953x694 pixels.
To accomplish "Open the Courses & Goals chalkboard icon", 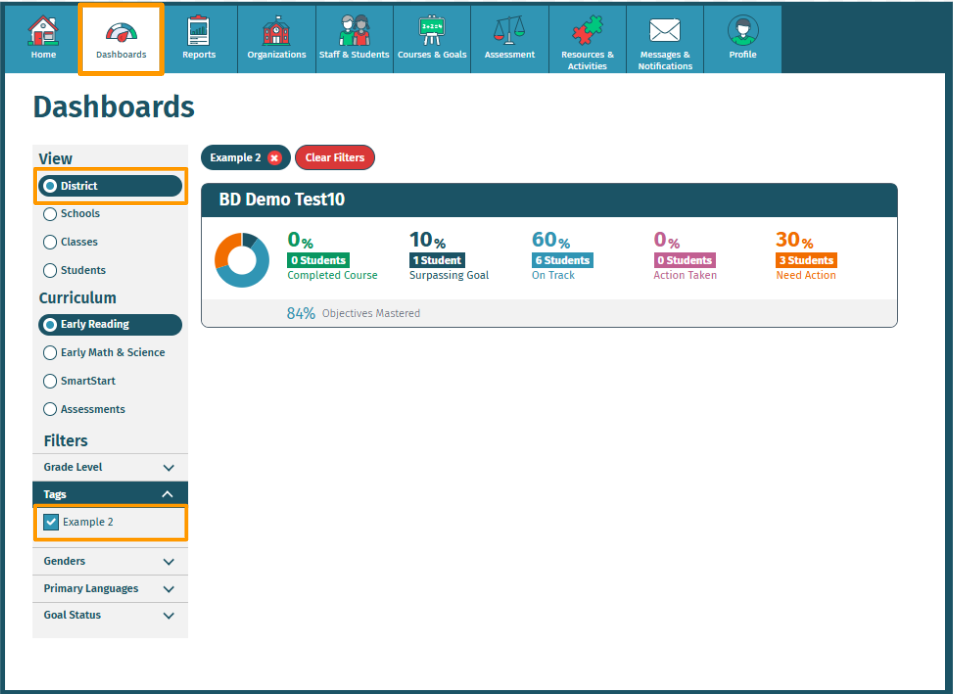I will 432,31.
